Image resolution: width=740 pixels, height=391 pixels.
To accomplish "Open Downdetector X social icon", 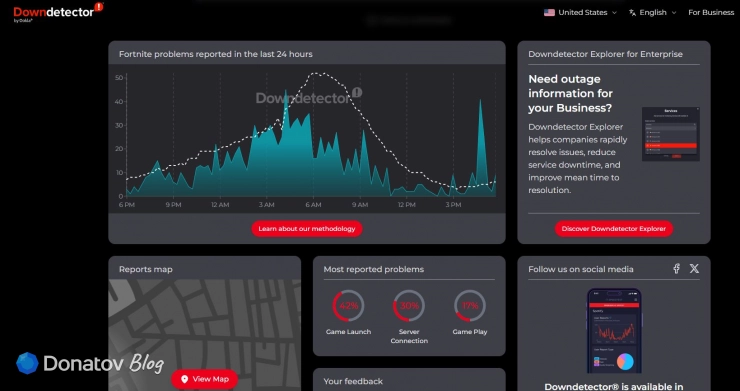I will click(x=694, y=269).
